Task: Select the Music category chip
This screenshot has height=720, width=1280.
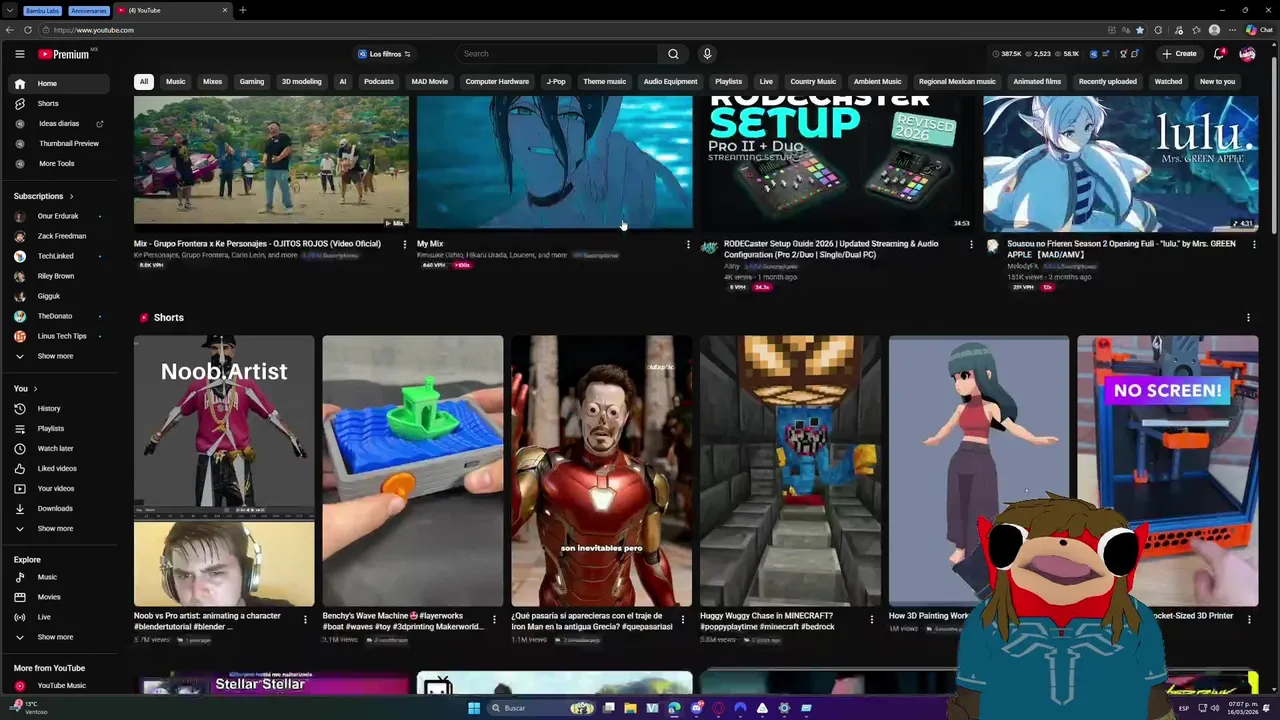Action: point(176,82)
